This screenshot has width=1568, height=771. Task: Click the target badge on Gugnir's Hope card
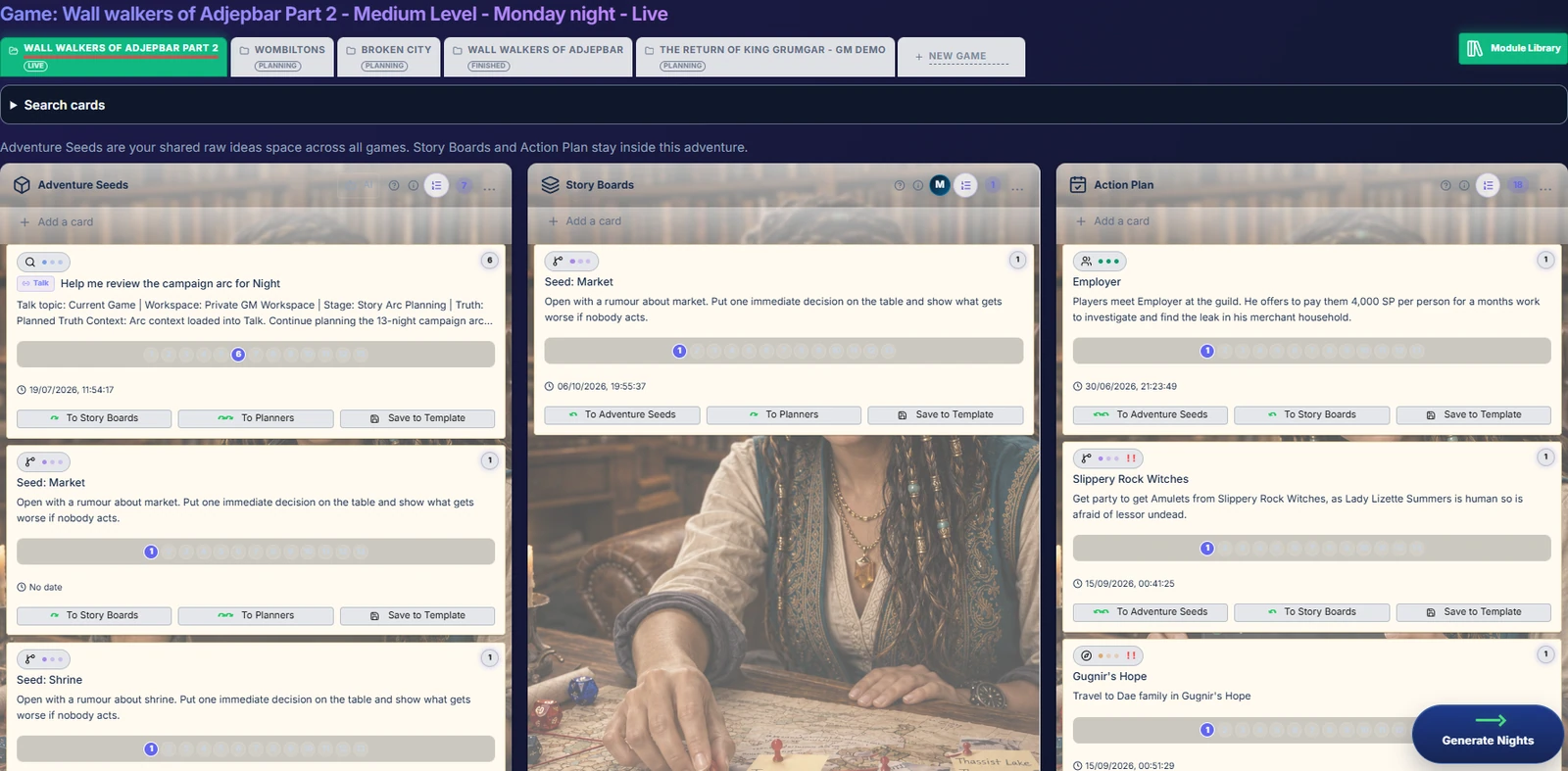click(x=1108, y=655)
